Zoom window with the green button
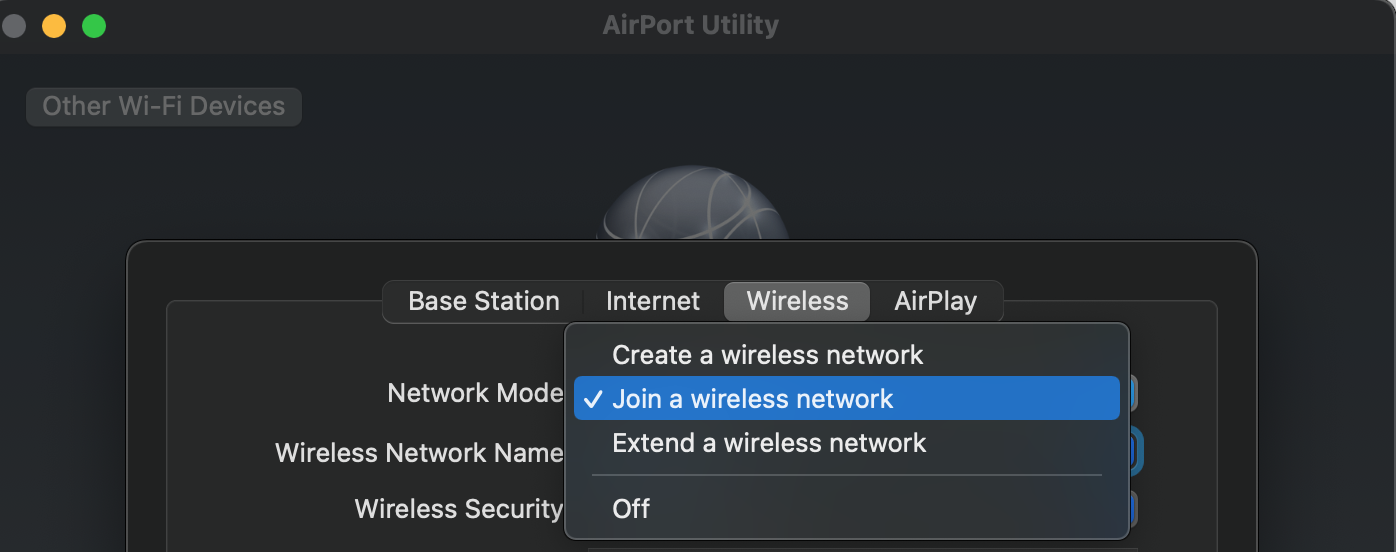This screenshot has height=552, width=1396. click(x=94, y=26)
